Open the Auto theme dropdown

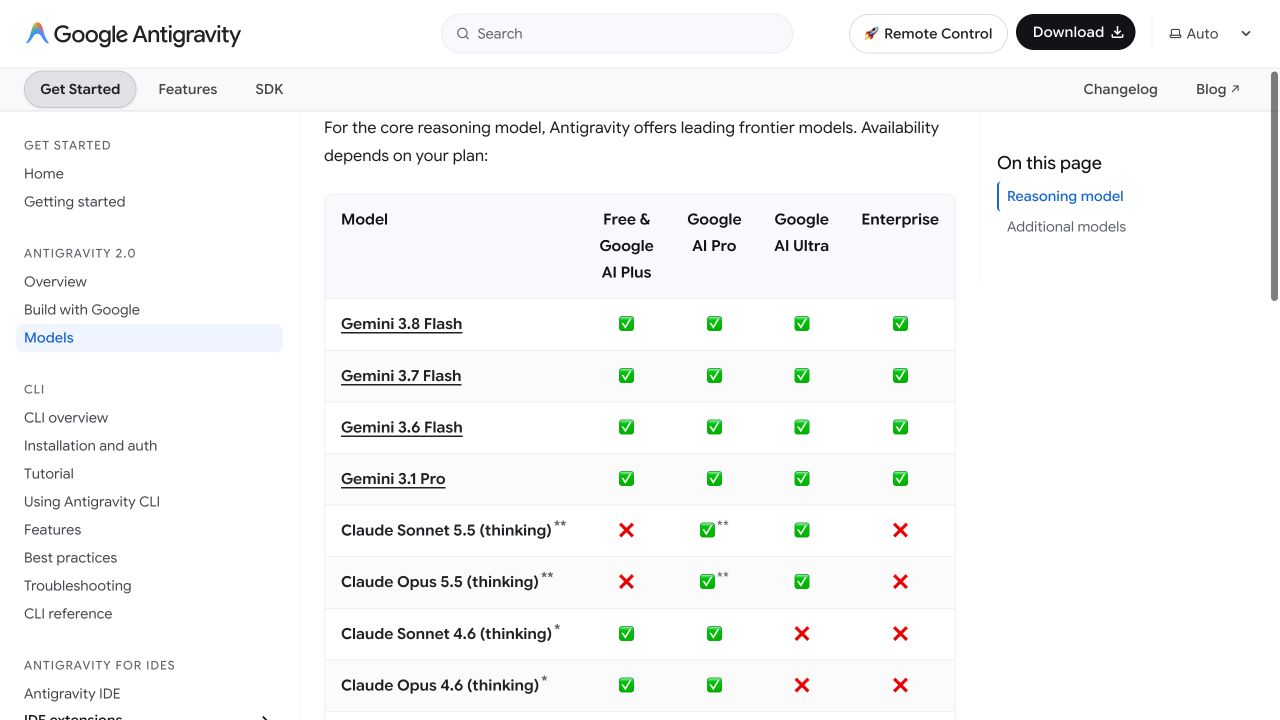[1210, 34]
